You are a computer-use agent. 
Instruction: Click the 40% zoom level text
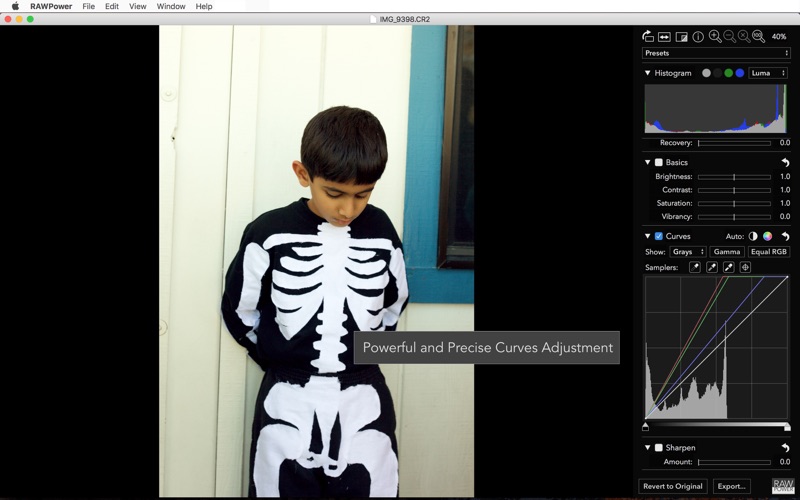coord(779,37)
